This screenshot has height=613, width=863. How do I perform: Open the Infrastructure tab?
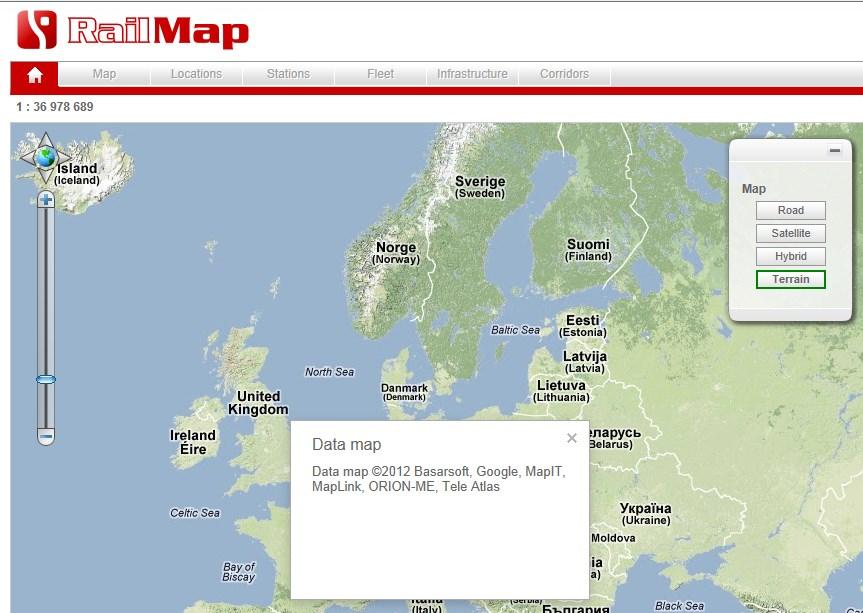pos(472,74)
